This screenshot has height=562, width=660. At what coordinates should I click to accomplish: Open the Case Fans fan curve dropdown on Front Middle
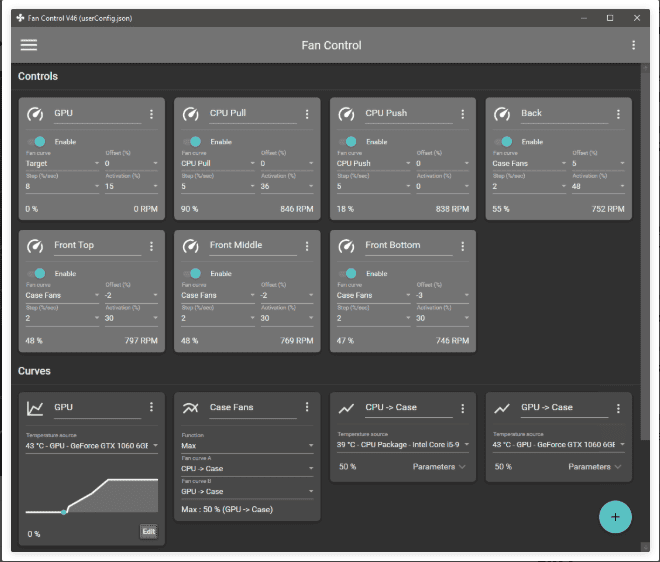tap(218, 295)
